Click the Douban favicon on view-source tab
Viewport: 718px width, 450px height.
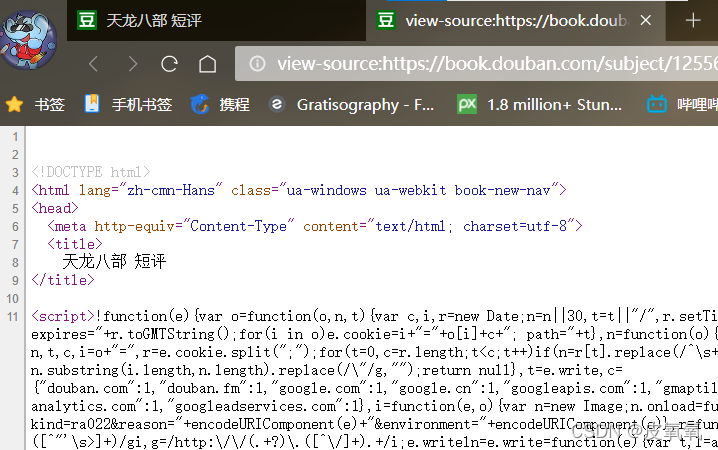(386, 20)
